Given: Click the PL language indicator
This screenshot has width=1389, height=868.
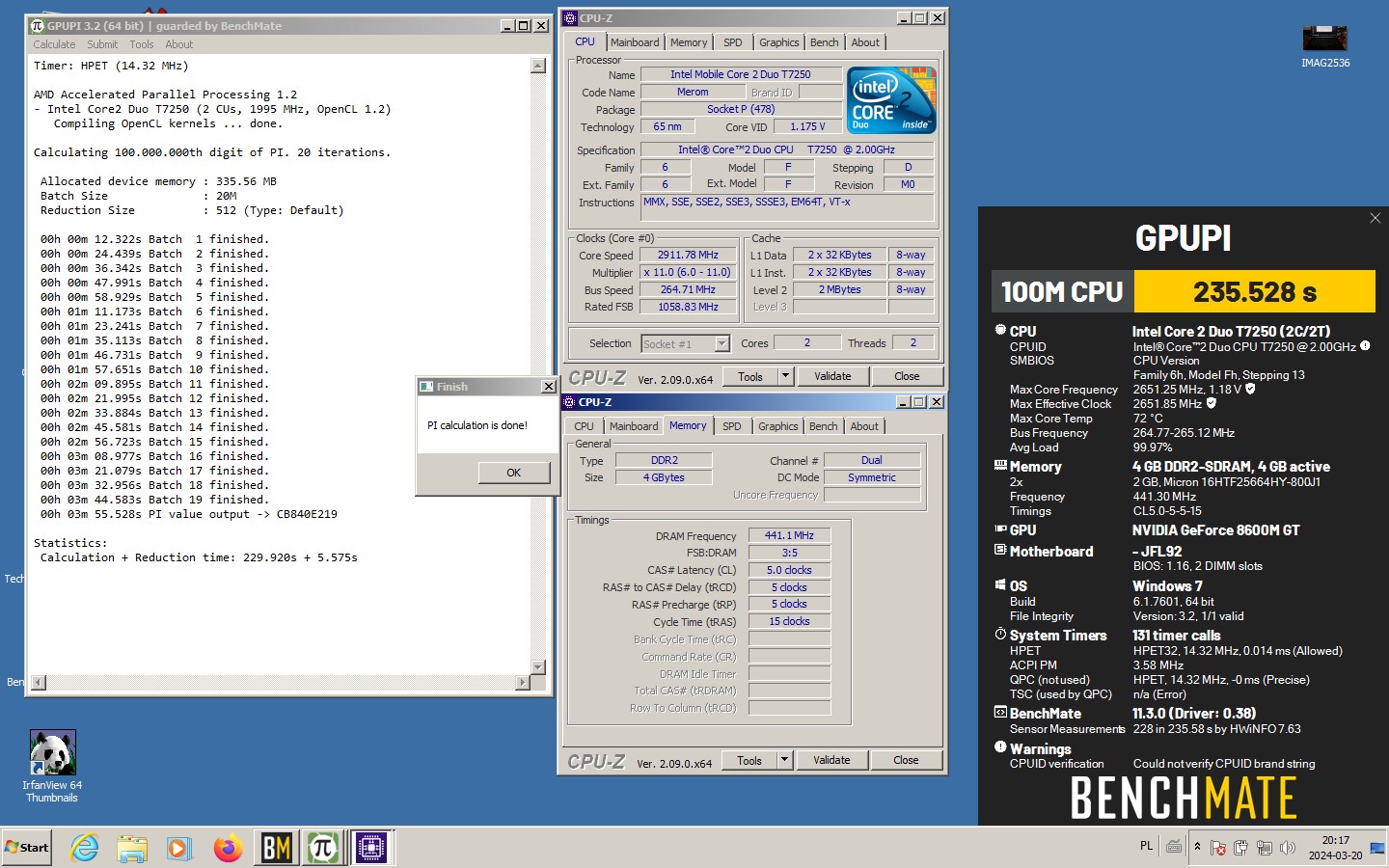Looking at the screenshot, I should tap(1146, 846).
